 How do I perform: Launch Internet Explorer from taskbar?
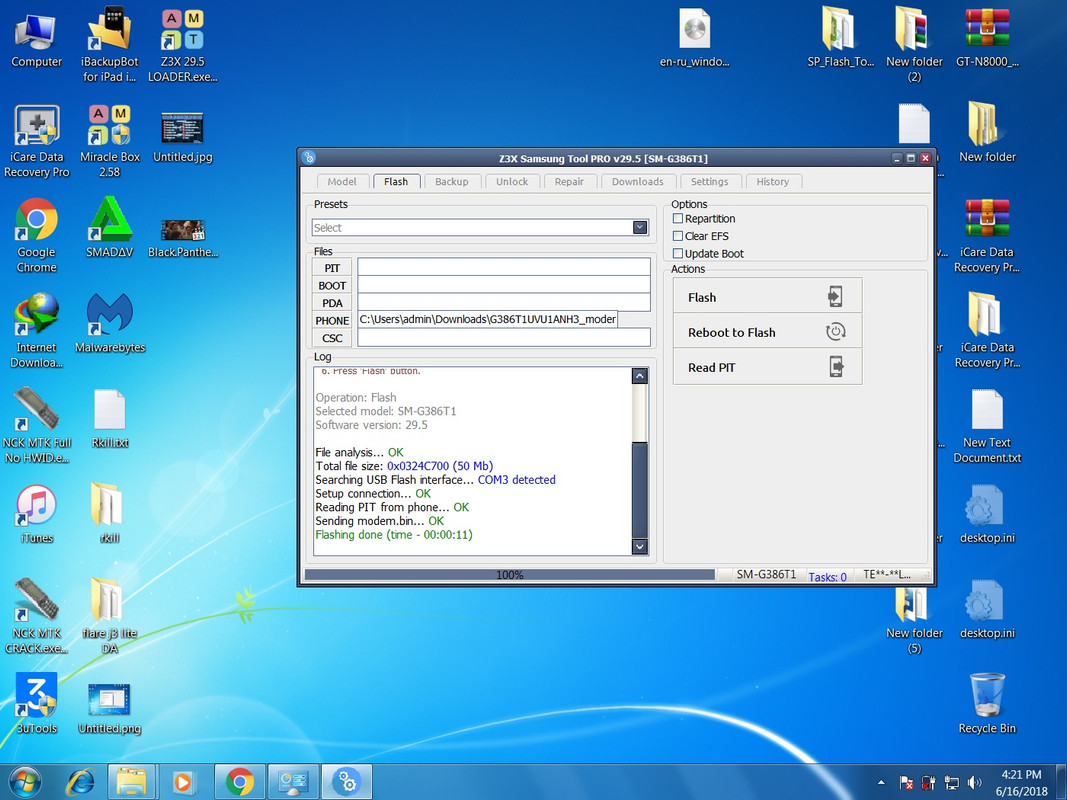(x=80, y=782)
